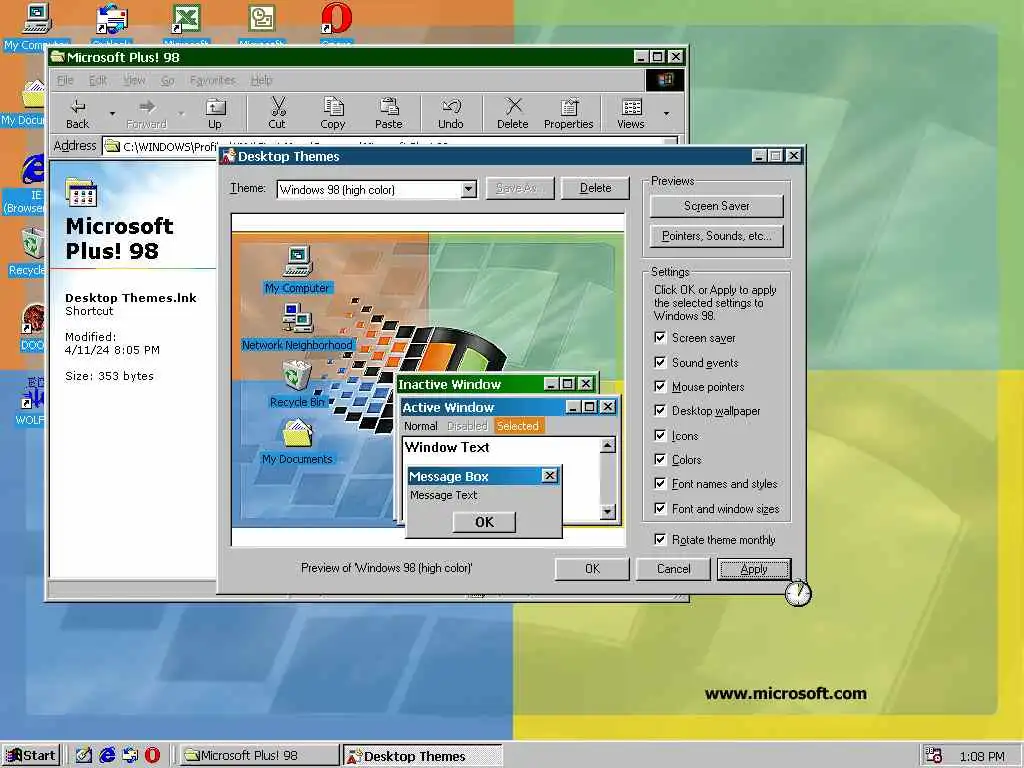The height and width of the screenshot is (768, 1024).
Task: Click the Cut scissors icon
Action: point(277,114)
